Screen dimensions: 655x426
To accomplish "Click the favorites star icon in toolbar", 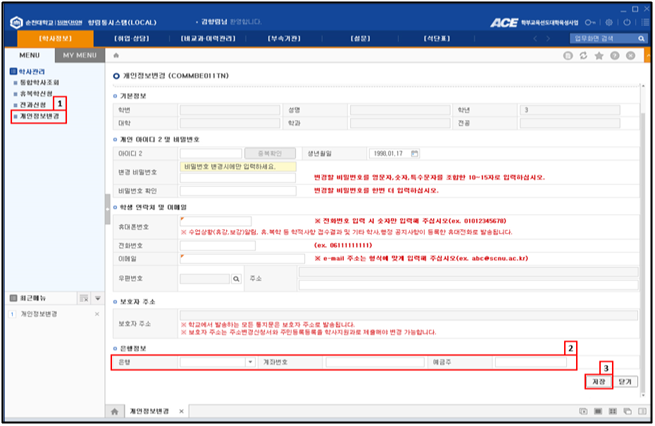I will [598, 57].
